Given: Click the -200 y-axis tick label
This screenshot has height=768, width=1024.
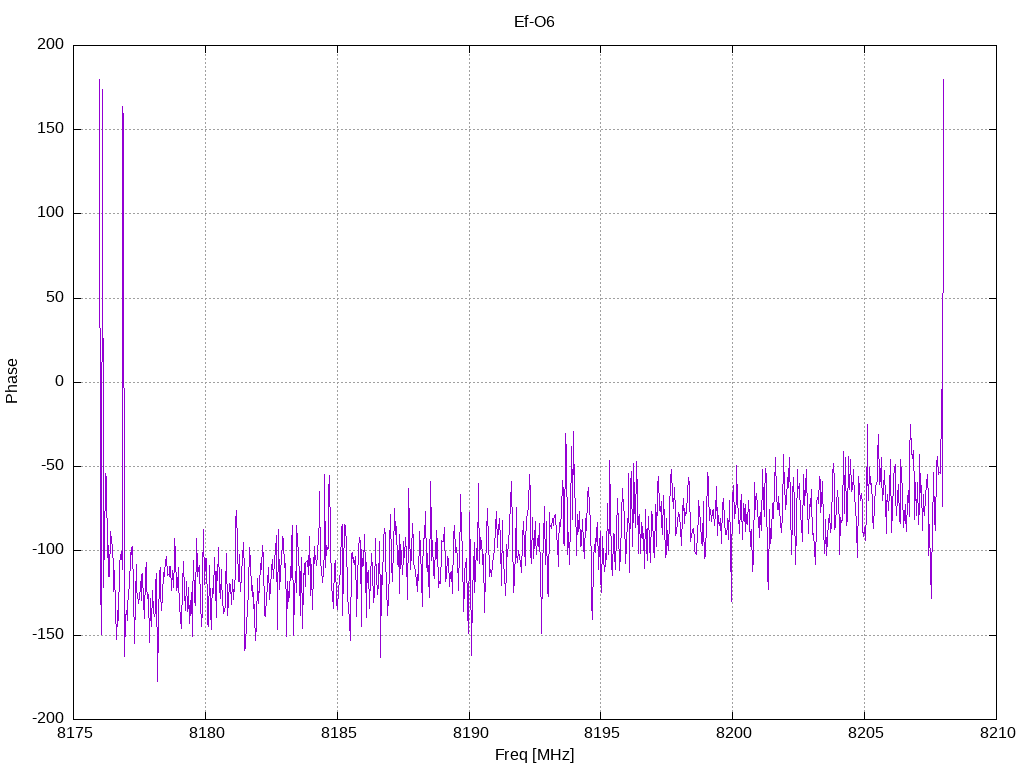Looking at the screenshot, I should coord(49,718).
